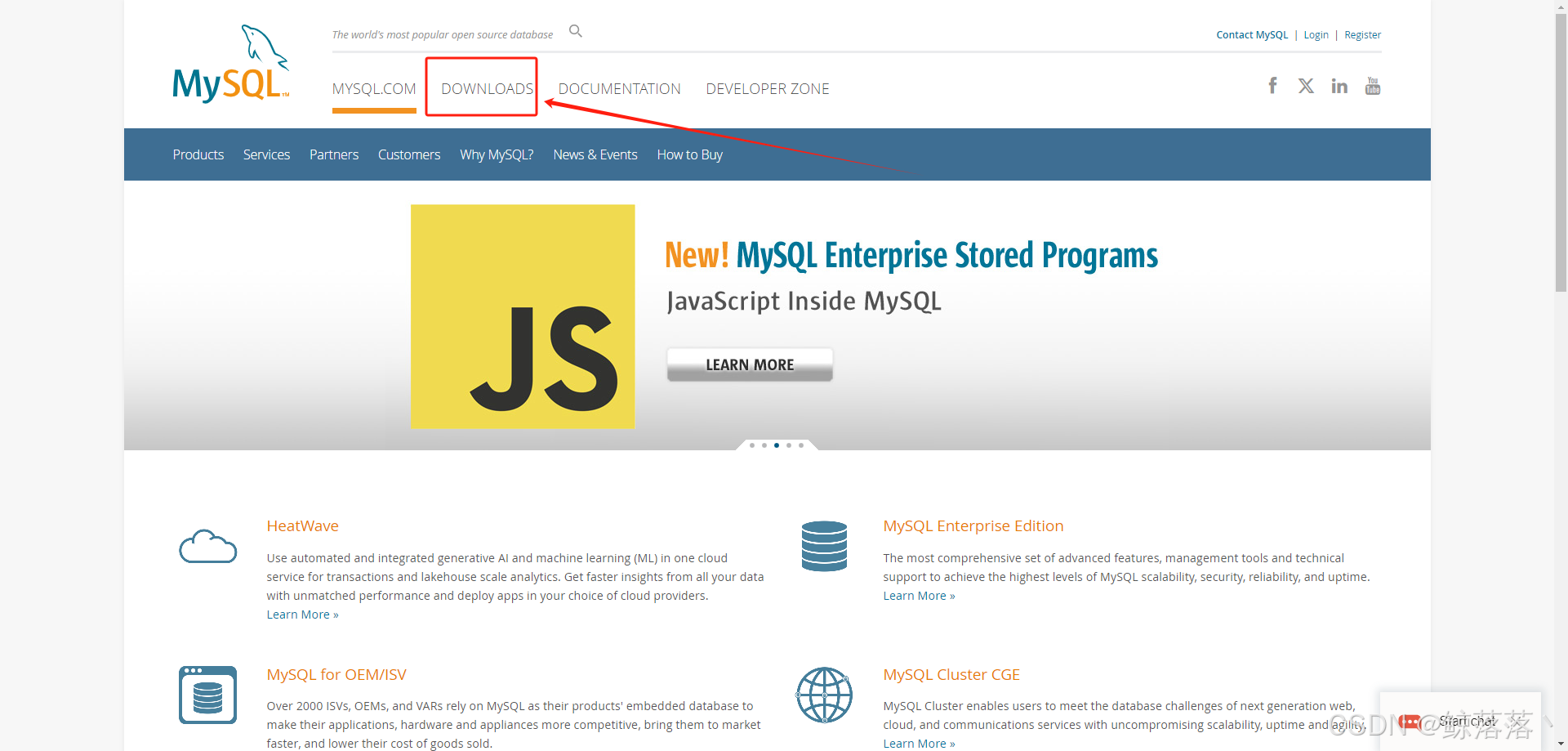1568x751 pixels.
Task: Click the MySQL for OEM/ISV database icon
Action: pyautogui.click(x=207, y=695)
